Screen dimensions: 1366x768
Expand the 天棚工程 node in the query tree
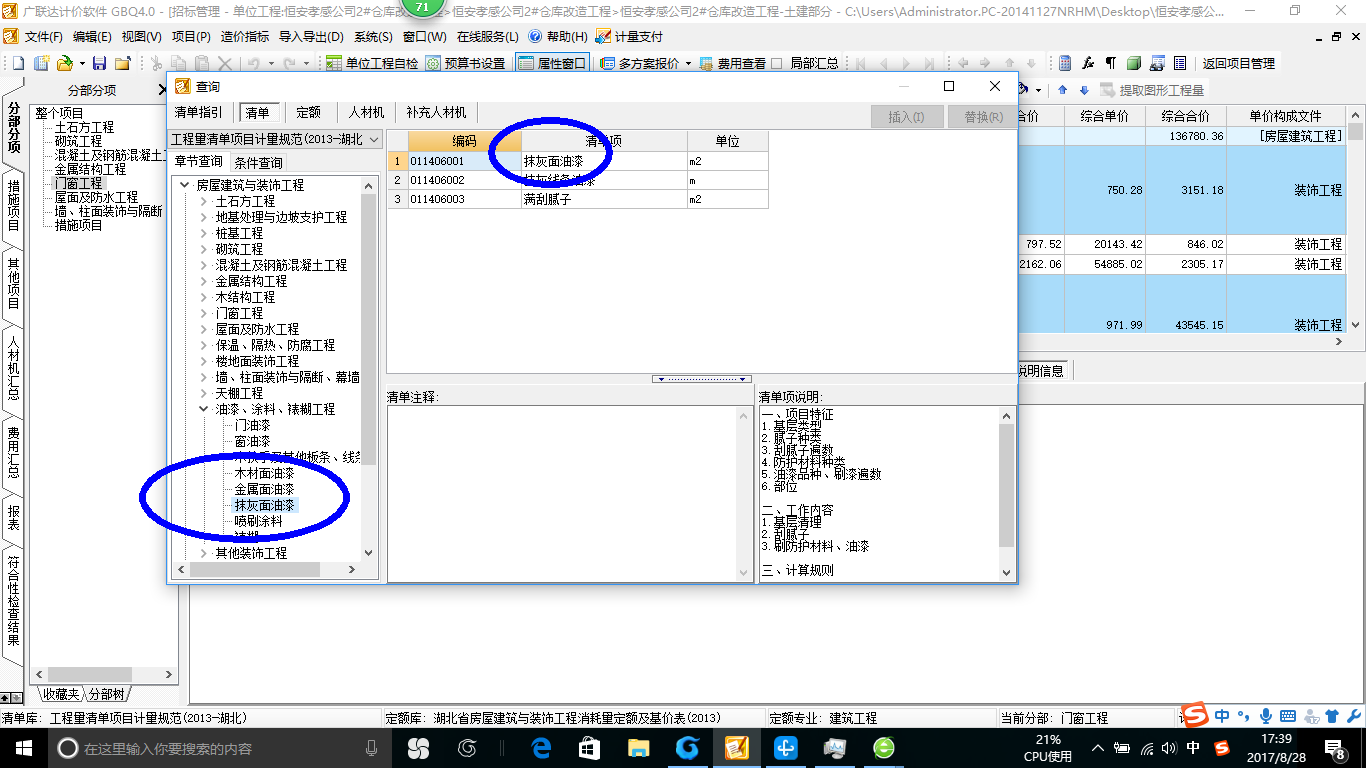click(x=204, y=393)
